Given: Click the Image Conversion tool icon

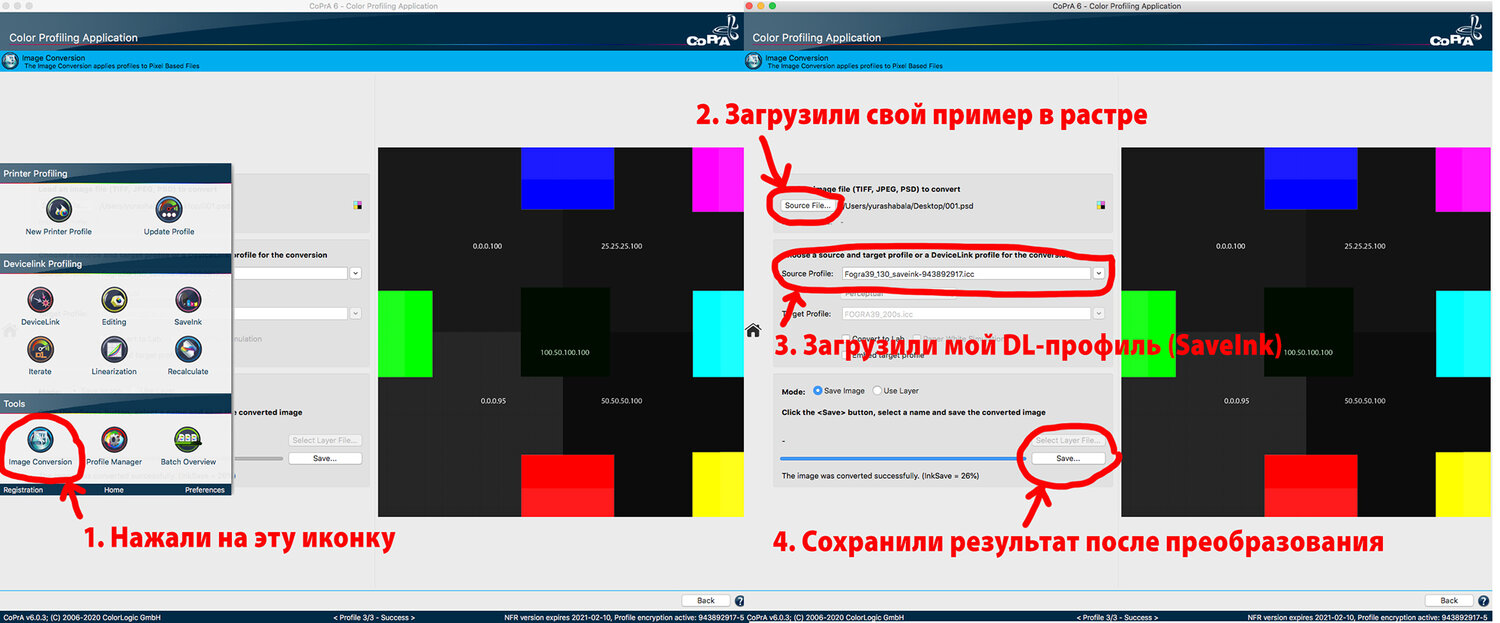Looking at the screenshot, I should click(x=40, y=440).
